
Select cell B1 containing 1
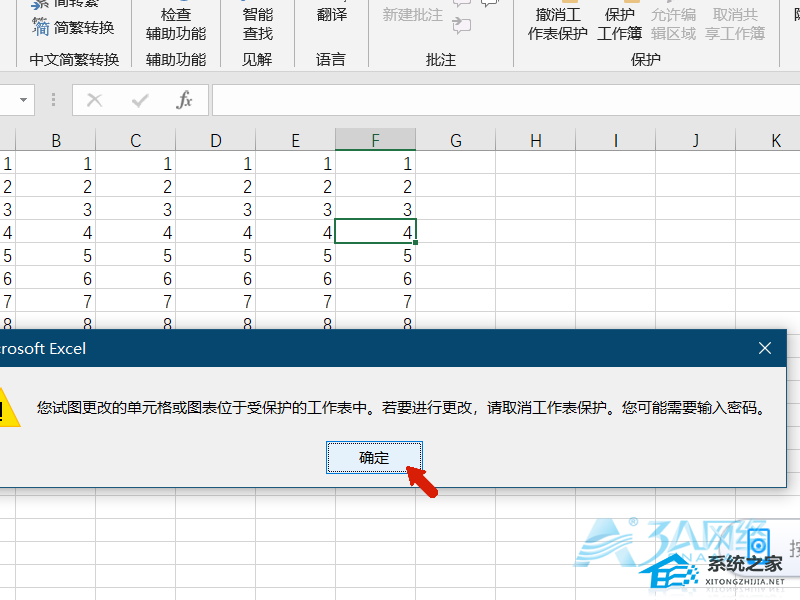coord(56,163)
